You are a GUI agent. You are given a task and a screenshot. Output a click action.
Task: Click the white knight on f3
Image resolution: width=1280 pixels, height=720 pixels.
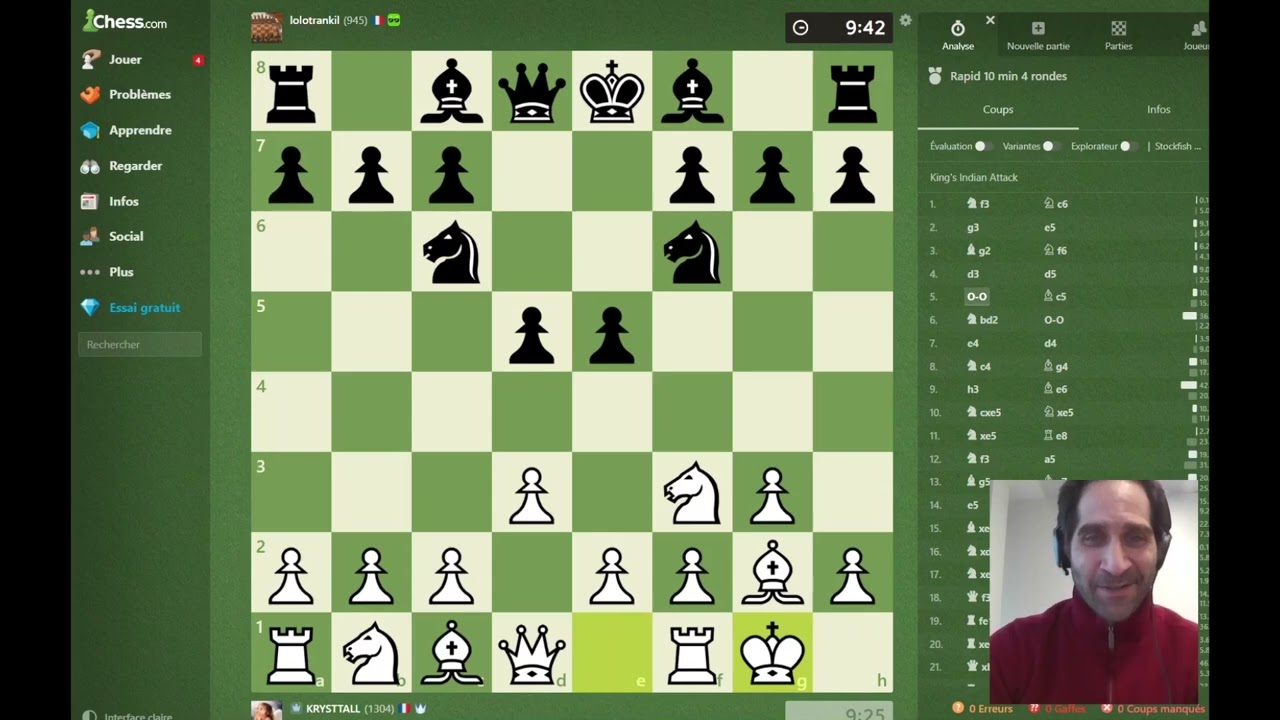pyautogui.click(x=692, y=492)
